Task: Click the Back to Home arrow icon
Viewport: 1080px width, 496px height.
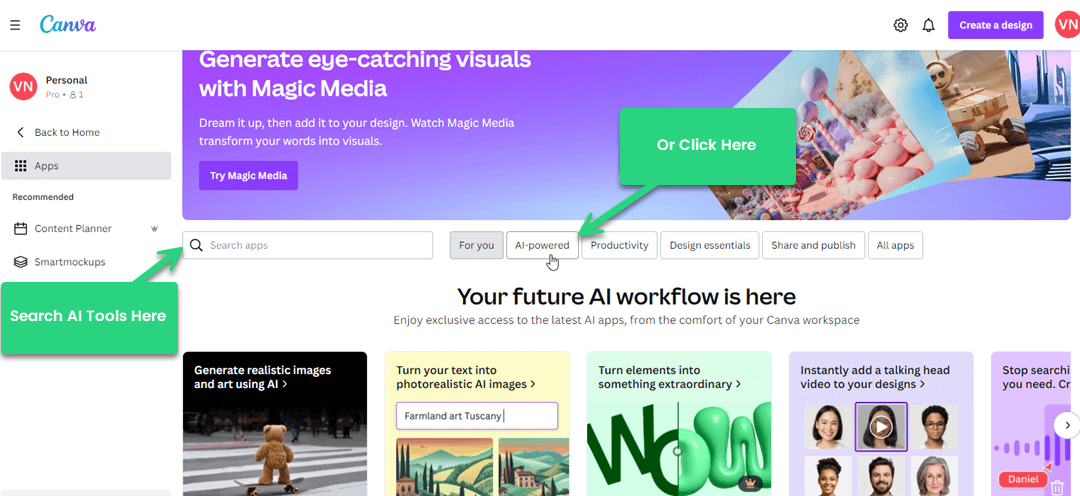Action: (20, 132)
